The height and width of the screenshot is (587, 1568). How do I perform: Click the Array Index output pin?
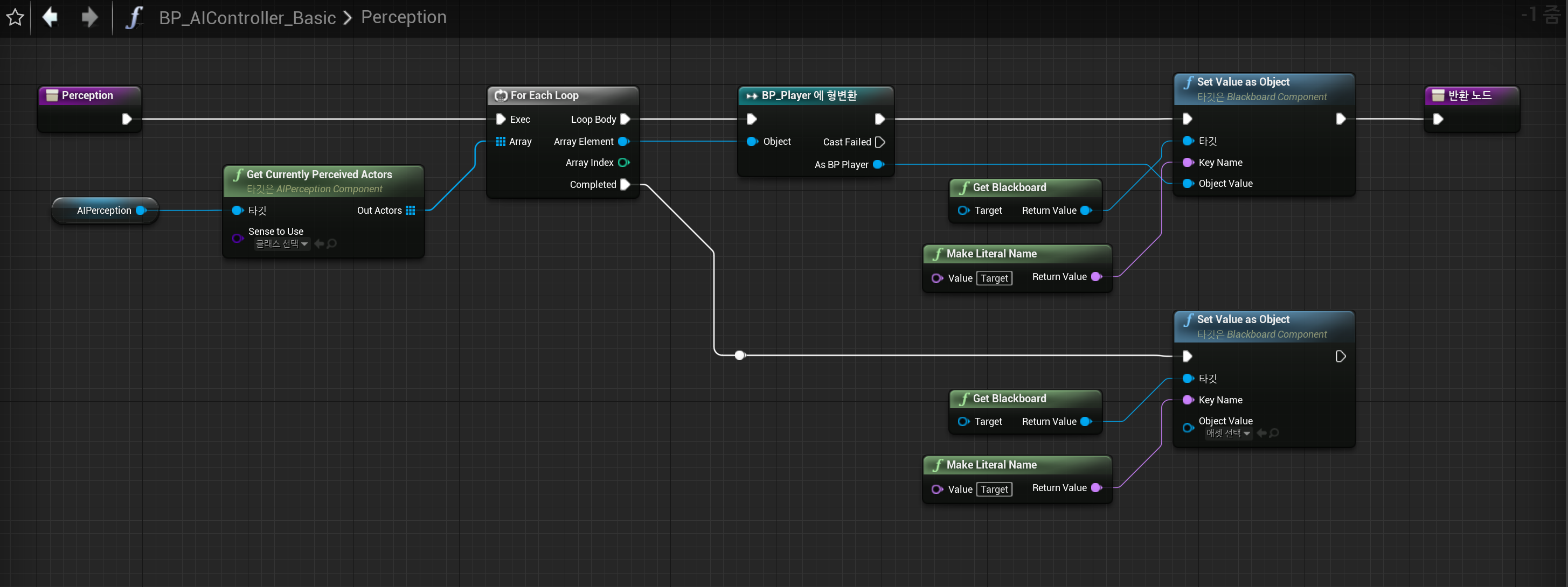[x=623, y=163]
